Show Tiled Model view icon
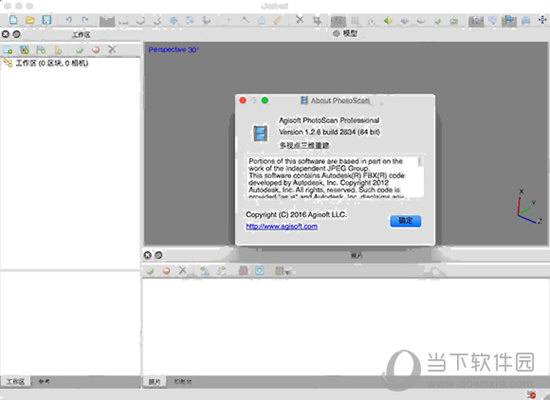 [454, 21]
